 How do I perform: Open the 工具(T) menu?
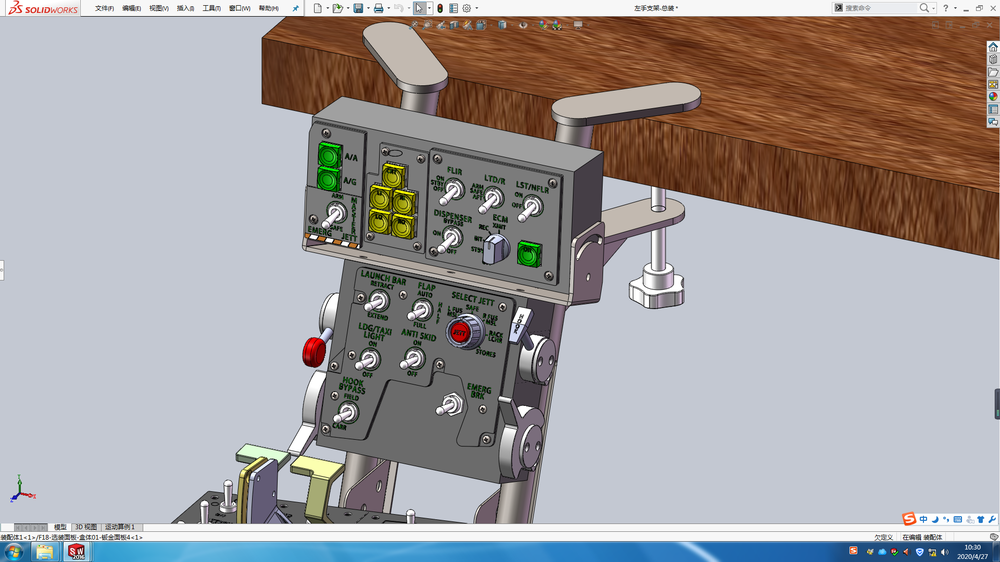212,8
